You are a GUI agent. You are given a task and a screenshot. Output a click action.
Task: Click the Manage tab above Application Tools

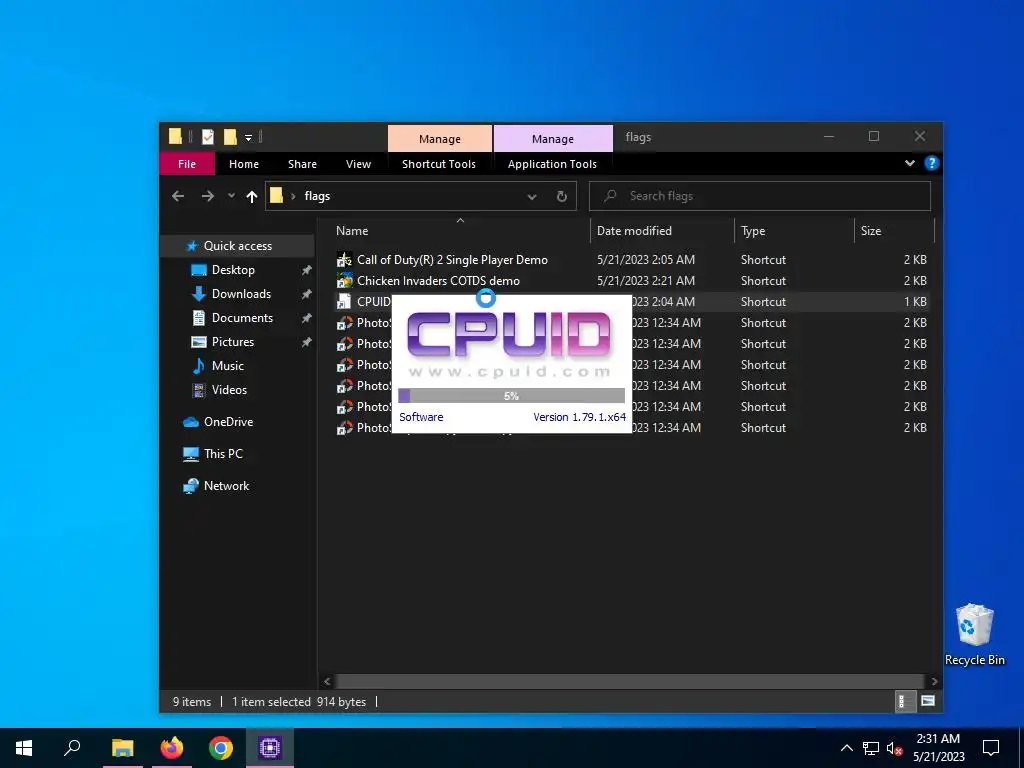pos(552,138)
